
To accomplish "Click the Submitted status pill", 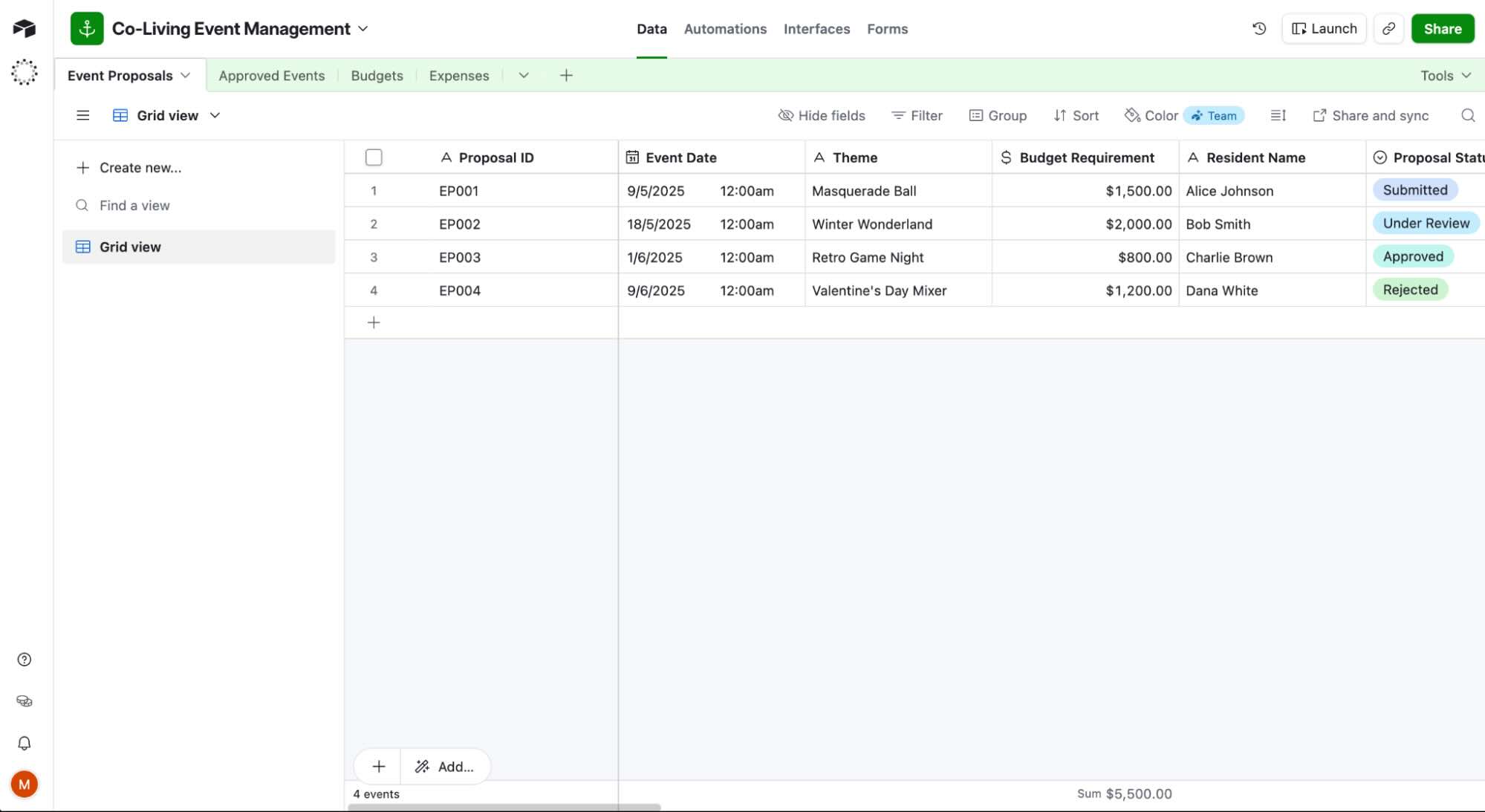I will [x=1414, y=190].
